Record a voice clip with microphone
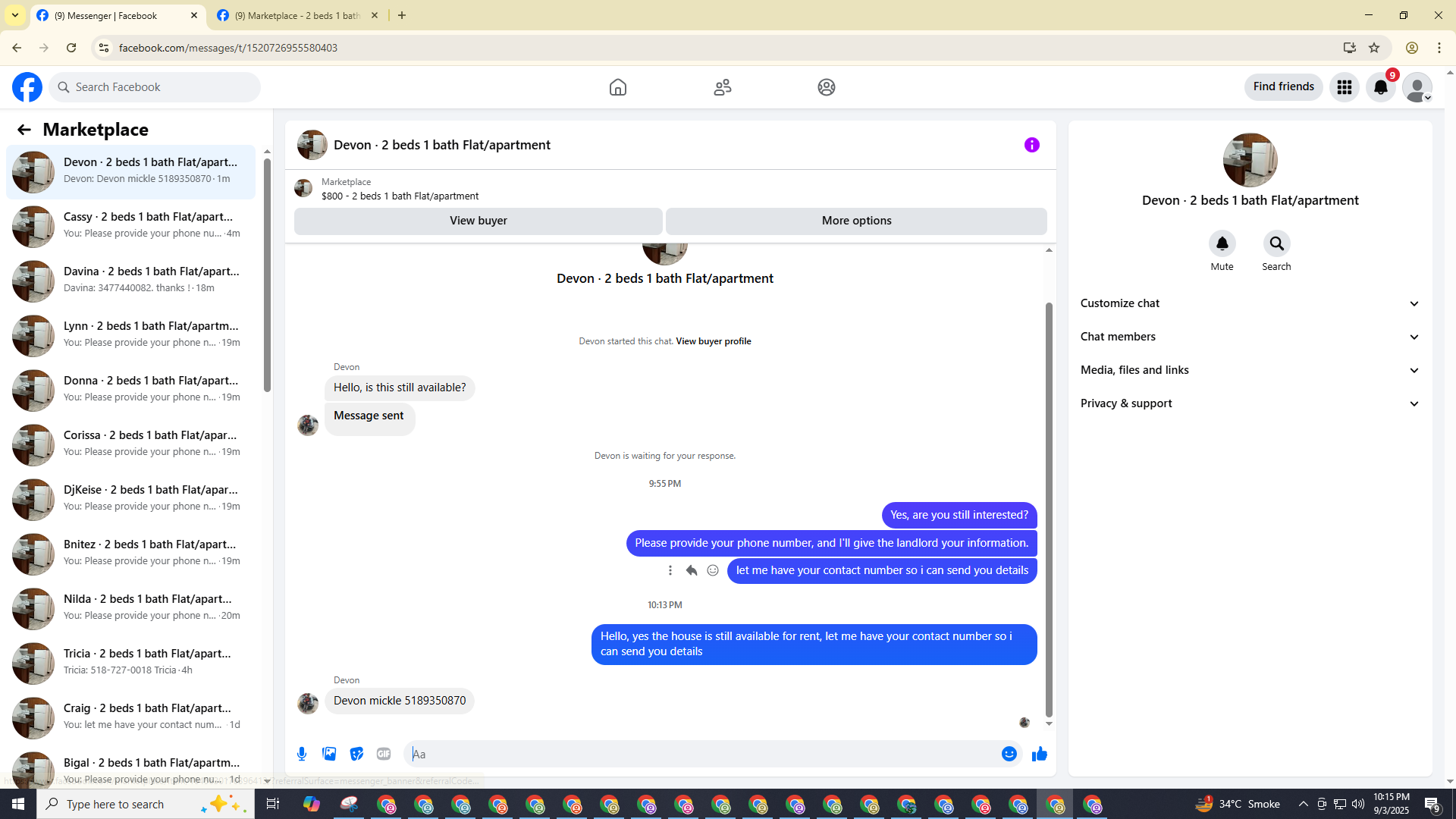The image size is (1456, 819). point(302,754)
